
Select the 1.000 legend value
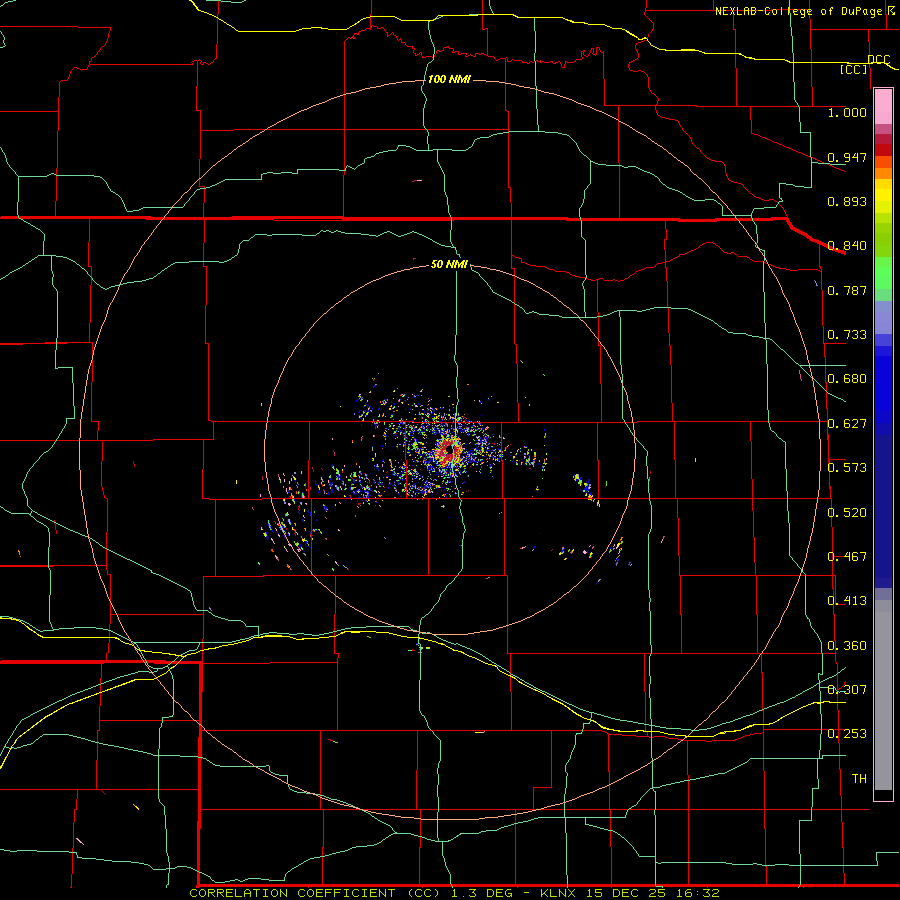pyautogui.click(x=847, y=112)
